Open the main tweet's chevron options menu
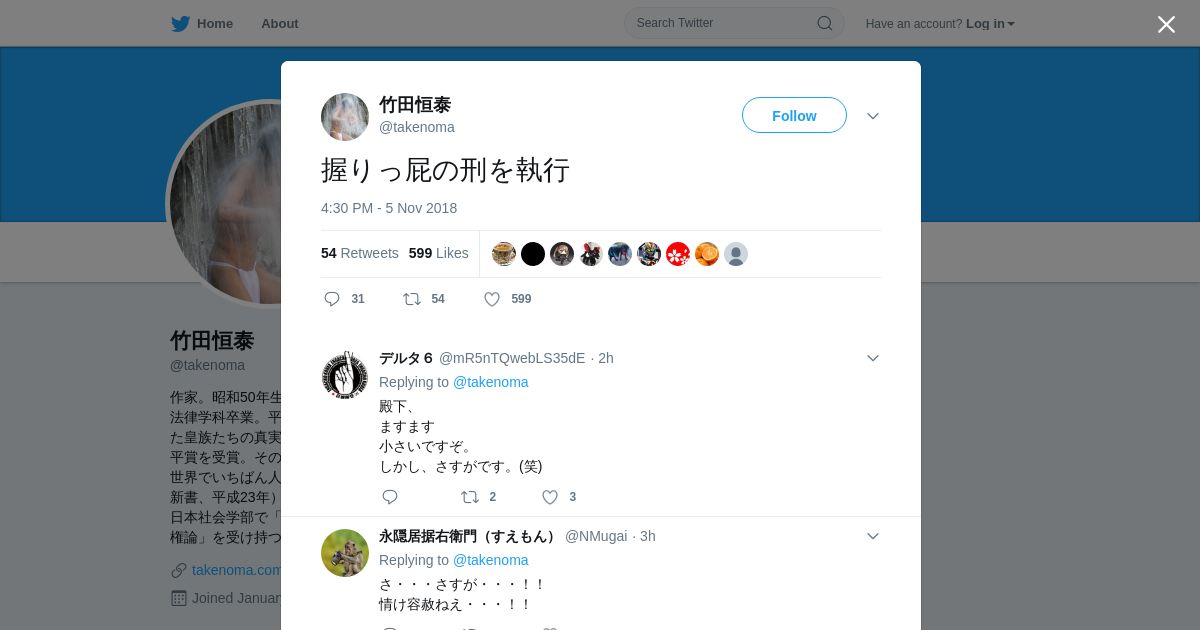 [873, 116]
